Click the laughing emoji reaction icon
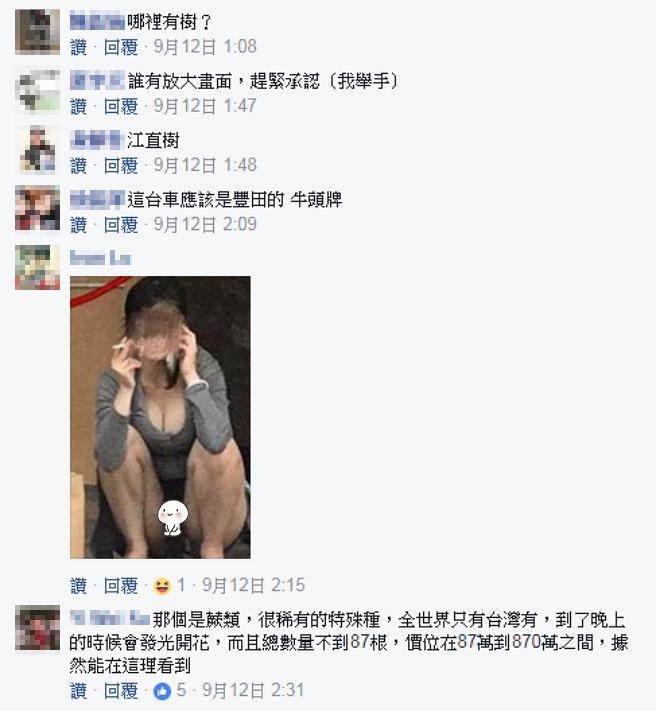656x711 pixels. pyautogui.click(x=162, y=585)
